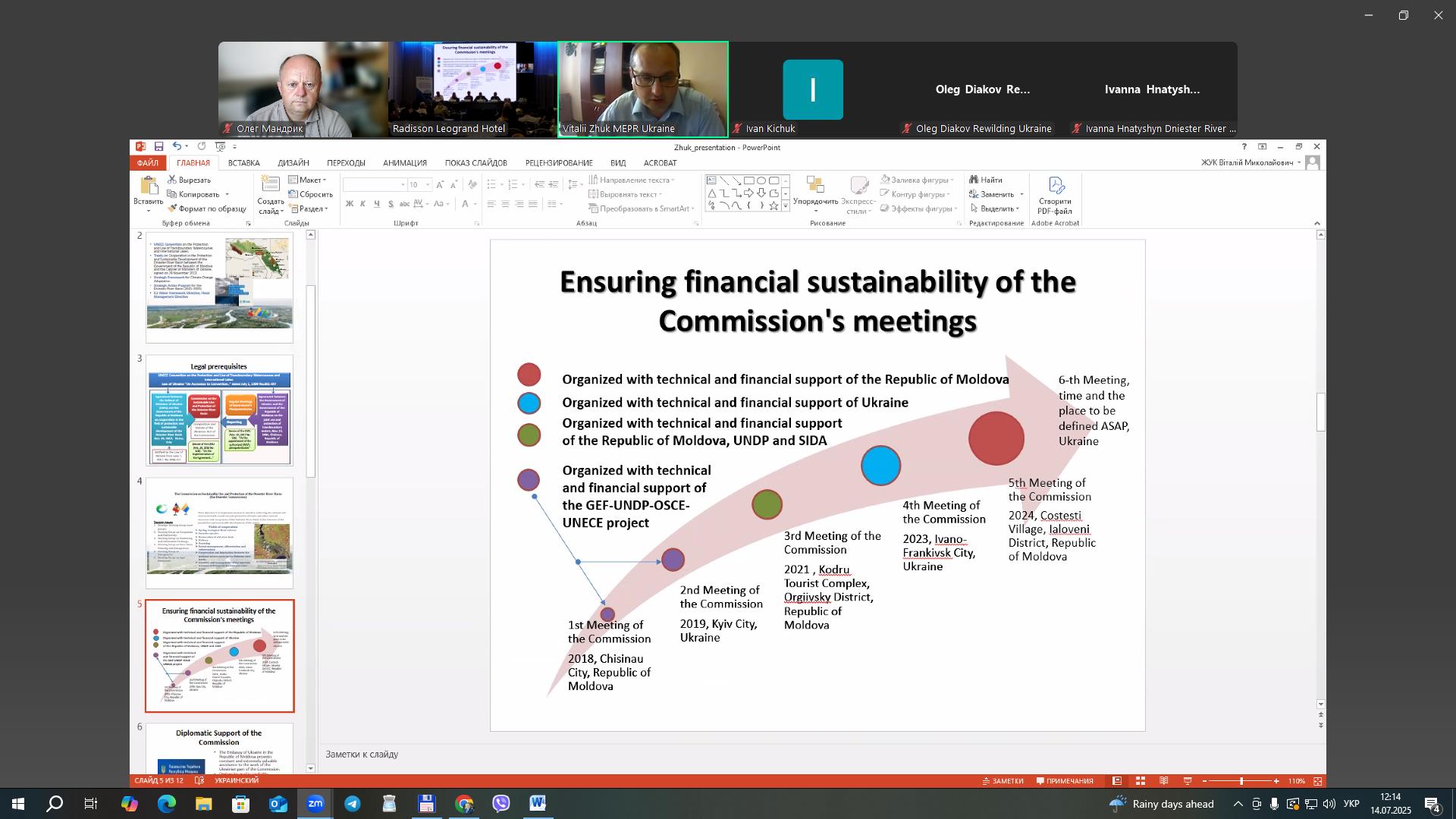The height and width of the screenshot is (819, 1456).
Task: Toggle strikethrough abc formatting
Action: [404, 204]
